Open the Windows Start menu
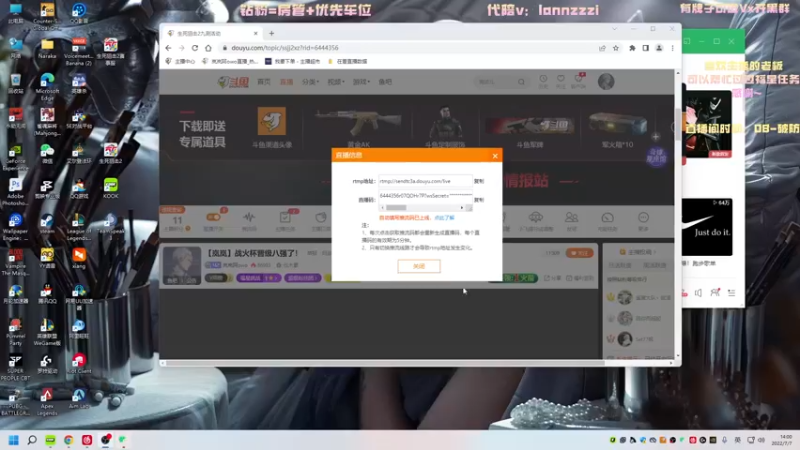The image size is (800, 450). 14,440
